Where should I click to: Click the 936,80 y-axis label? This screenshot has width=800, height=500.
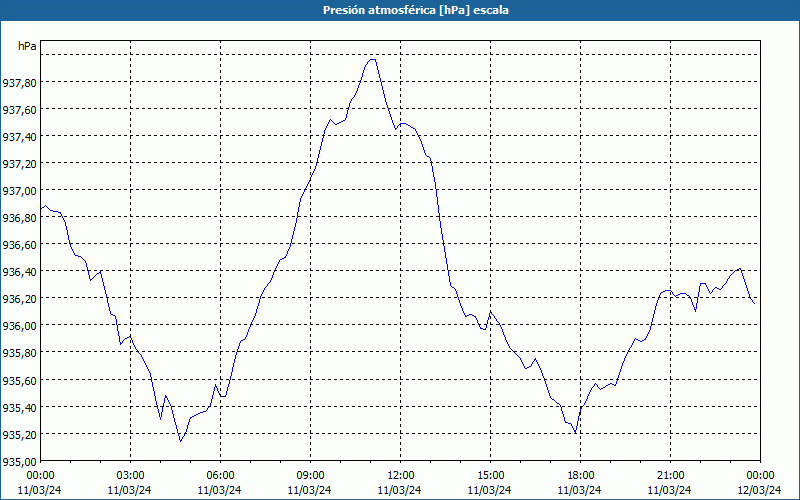[19, 217]
